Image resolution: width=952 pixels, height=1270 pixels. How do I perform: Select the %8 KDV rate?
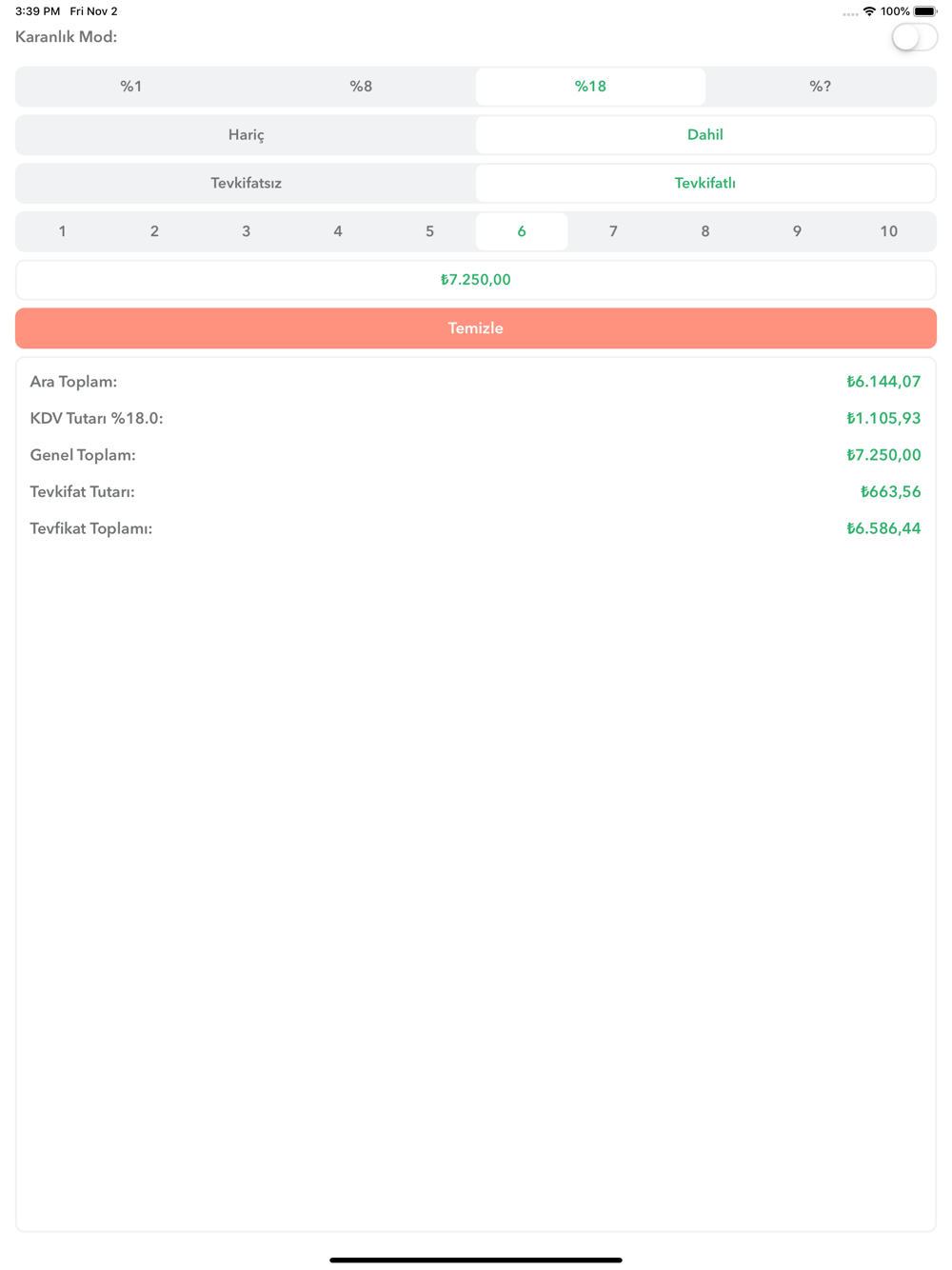click(x=361, y=87)
